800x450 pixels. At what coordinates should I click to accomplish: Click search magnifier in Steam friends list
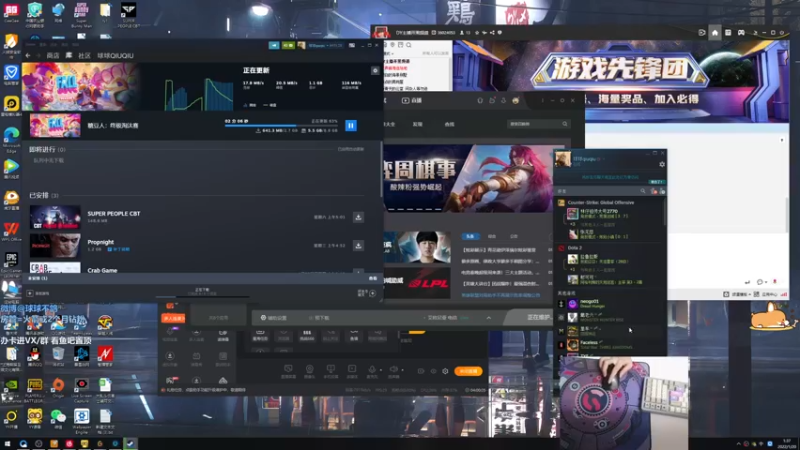pos(643,191)
